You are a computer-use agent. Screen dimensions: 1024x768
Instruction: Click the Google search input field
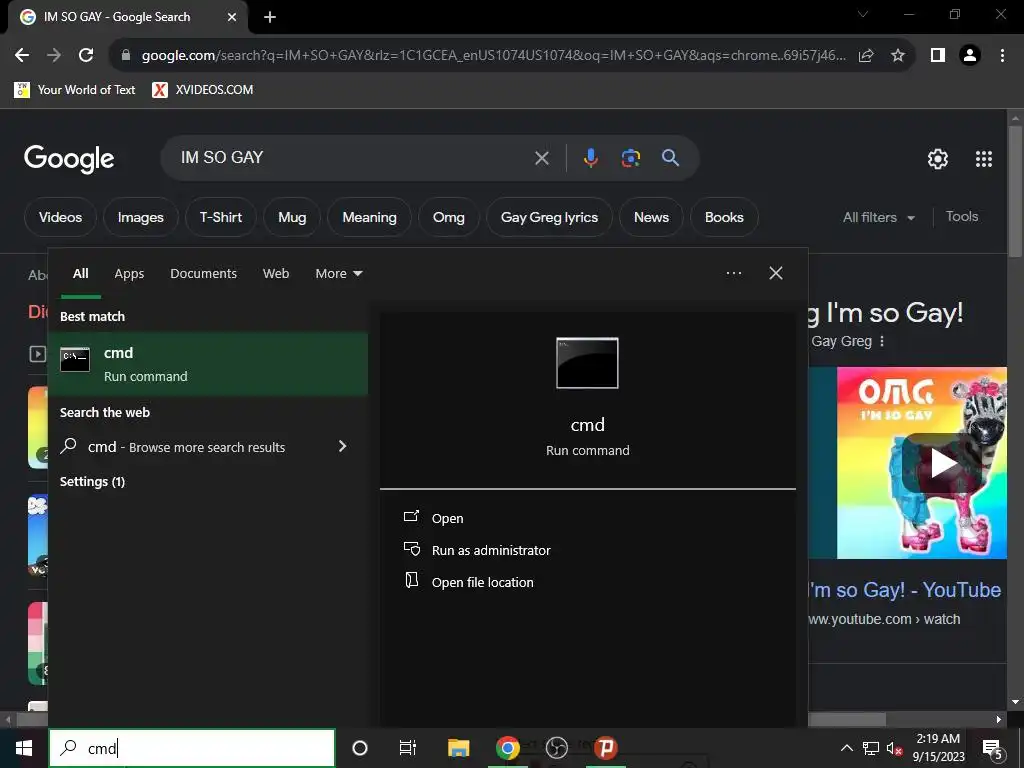coord(353,158)
